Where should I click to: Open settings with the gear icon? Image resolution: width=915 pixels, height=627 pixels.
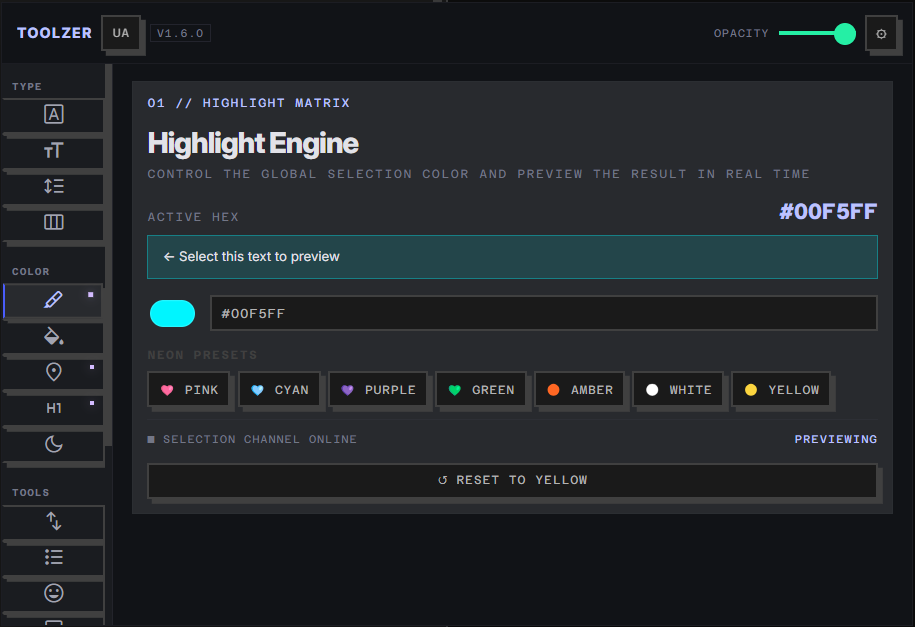(881, 34)
